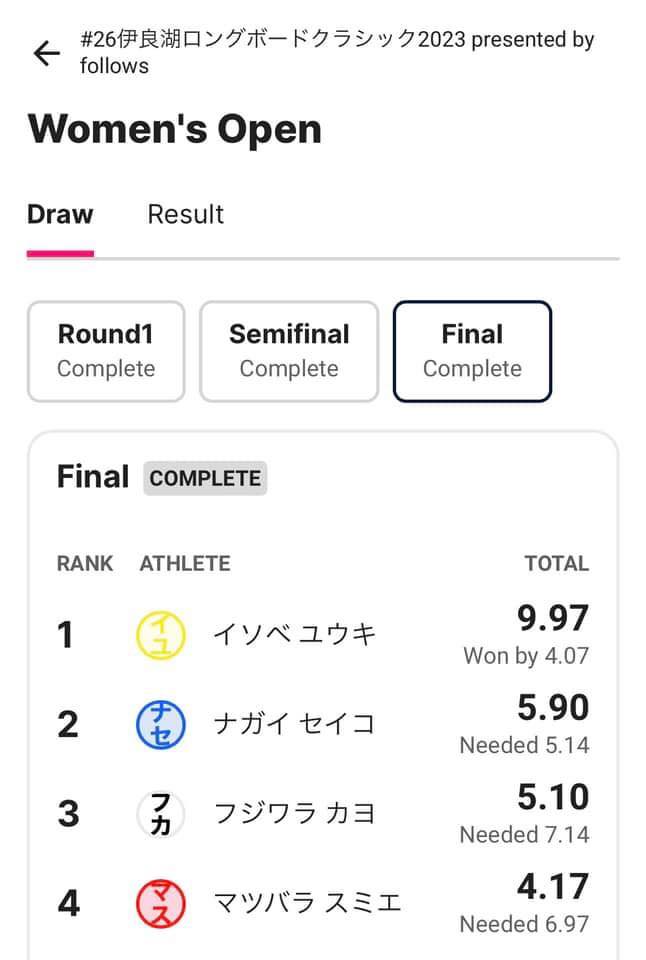This screenshot has height=960, width=646.
Task: Select the Round1 Complete button
Action: point(106,351)
